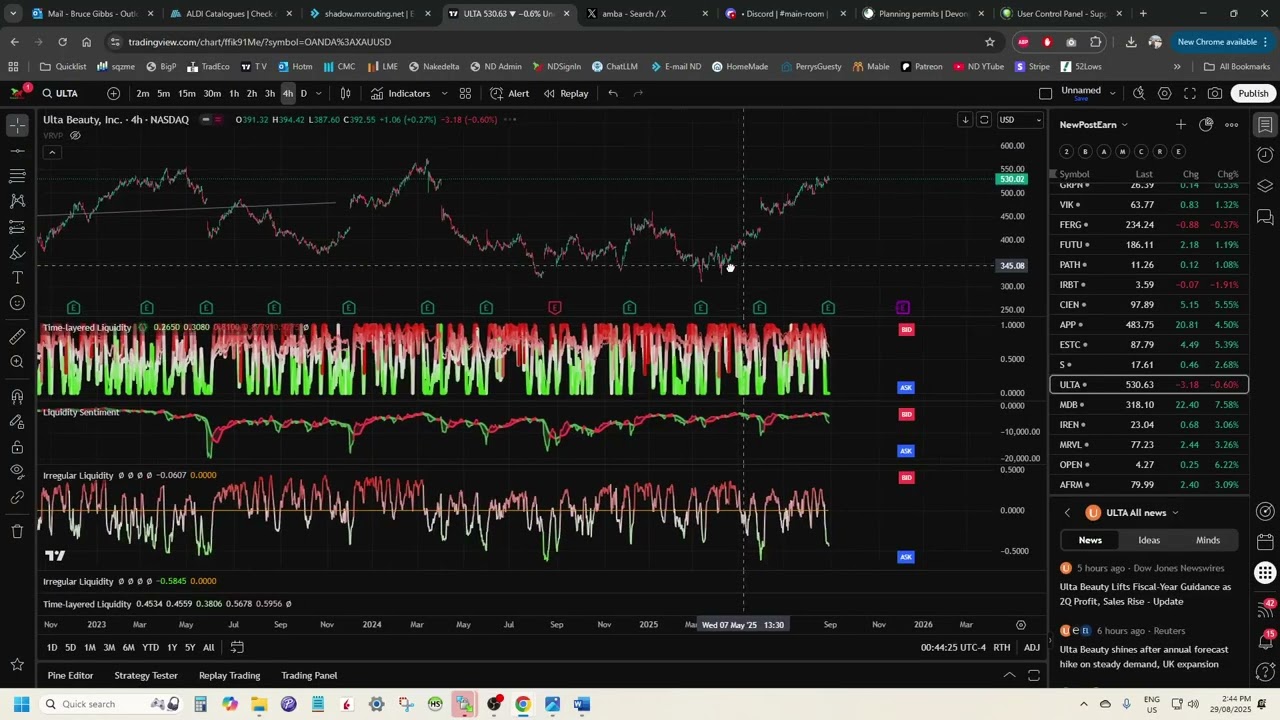1280x720 pixels.
Task: Open the chats panel in right sidebar
Action: tap(1265, 217)
